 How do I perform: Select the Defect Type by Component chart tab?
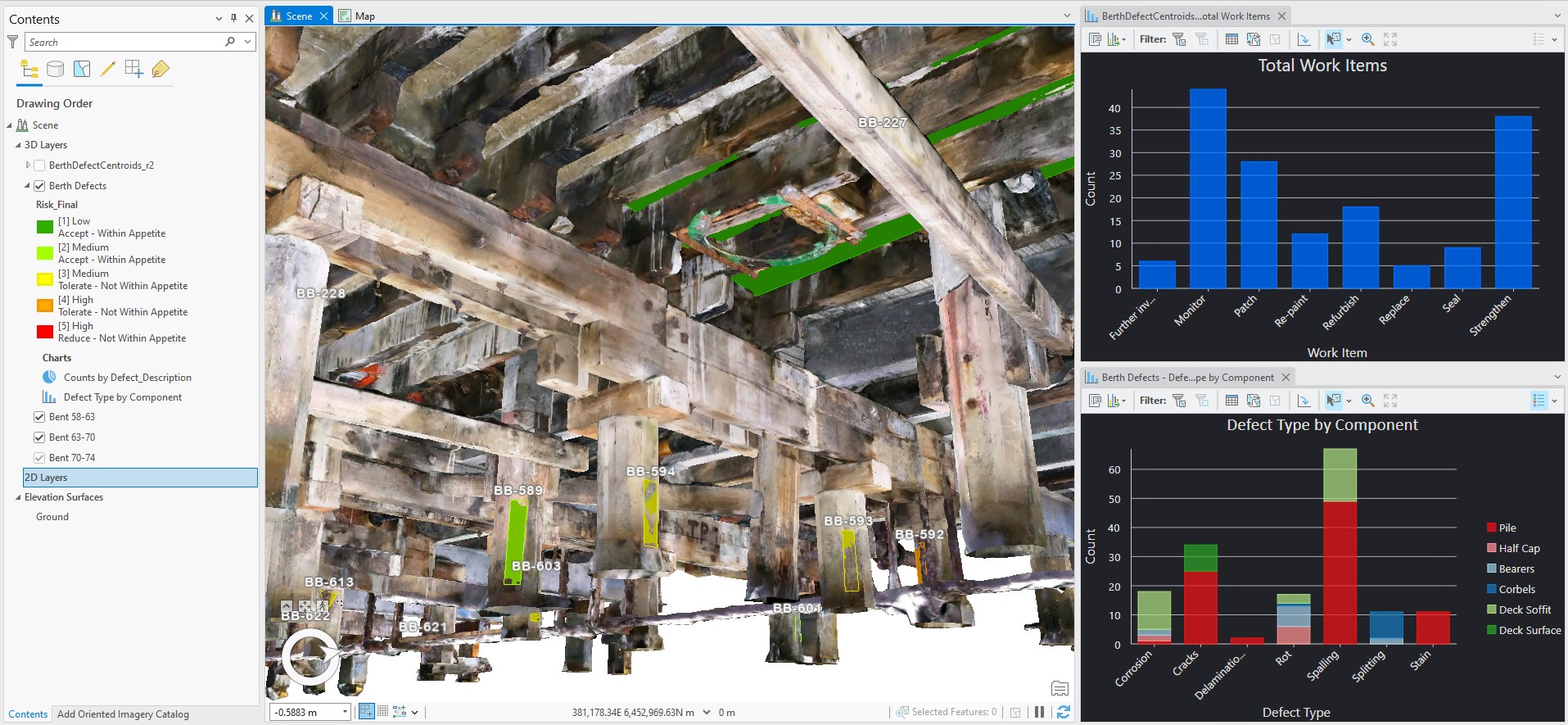(1186, 378)
